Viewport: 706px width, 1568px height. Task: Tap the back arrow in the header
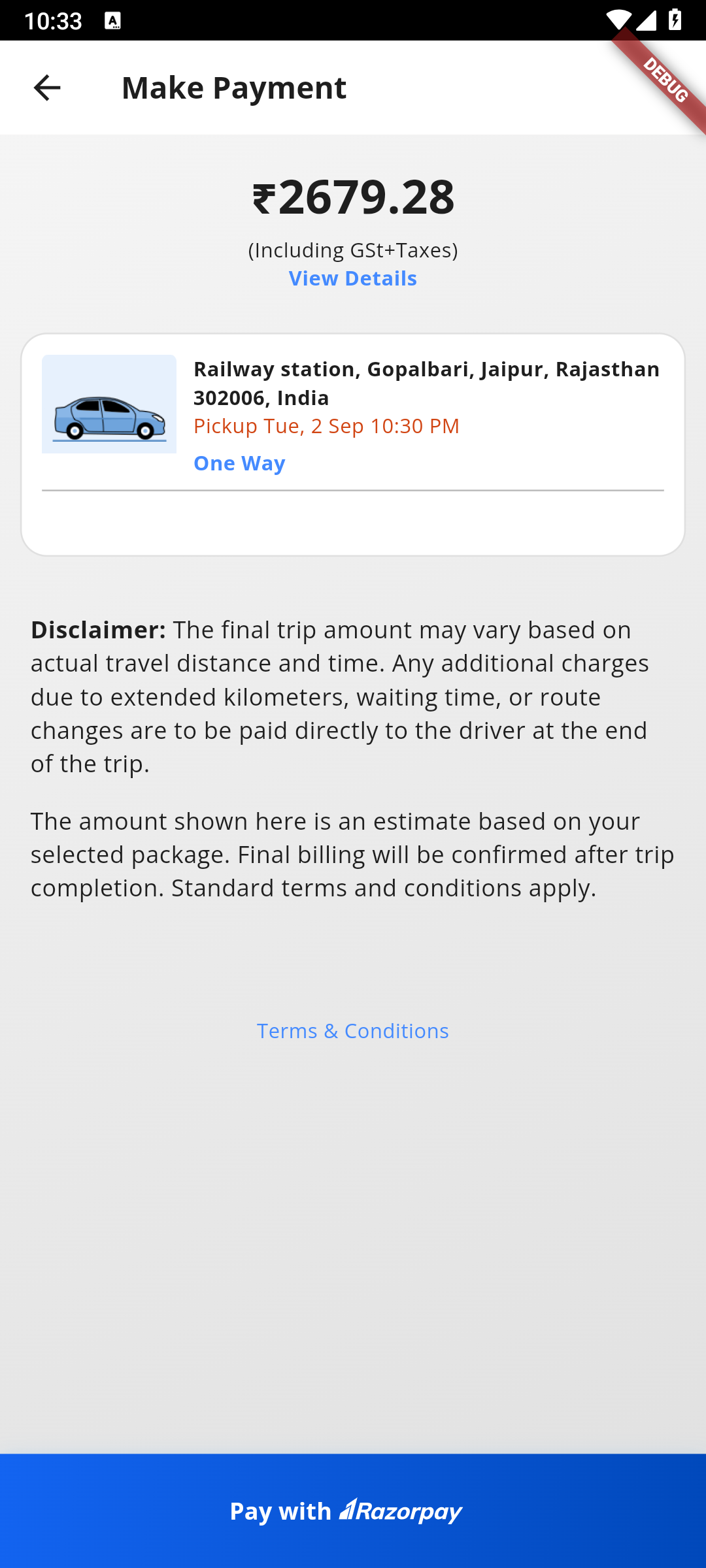coord(47,88)
